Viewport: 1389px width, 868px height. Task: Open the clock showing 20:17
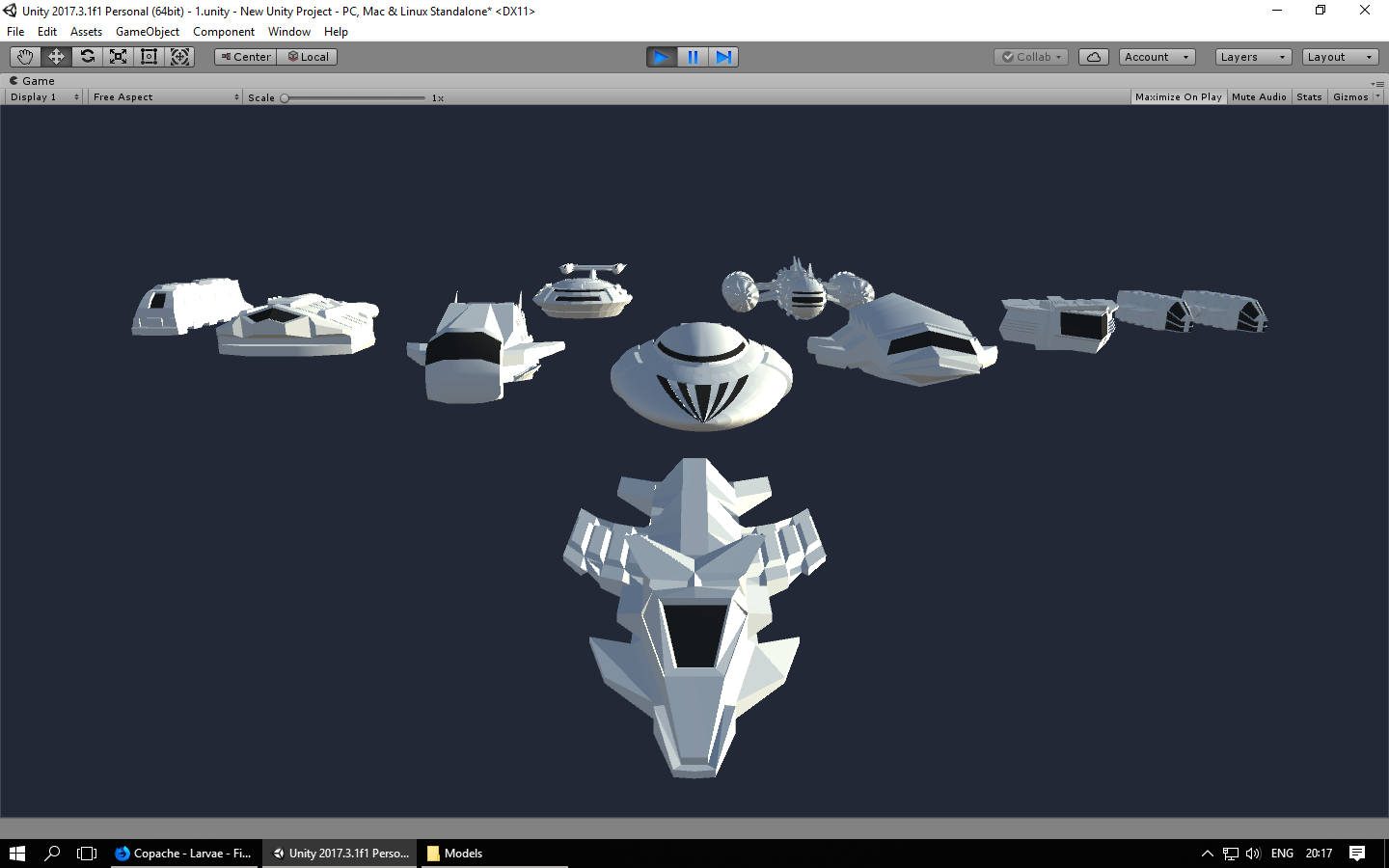[x=1319, y=854]
